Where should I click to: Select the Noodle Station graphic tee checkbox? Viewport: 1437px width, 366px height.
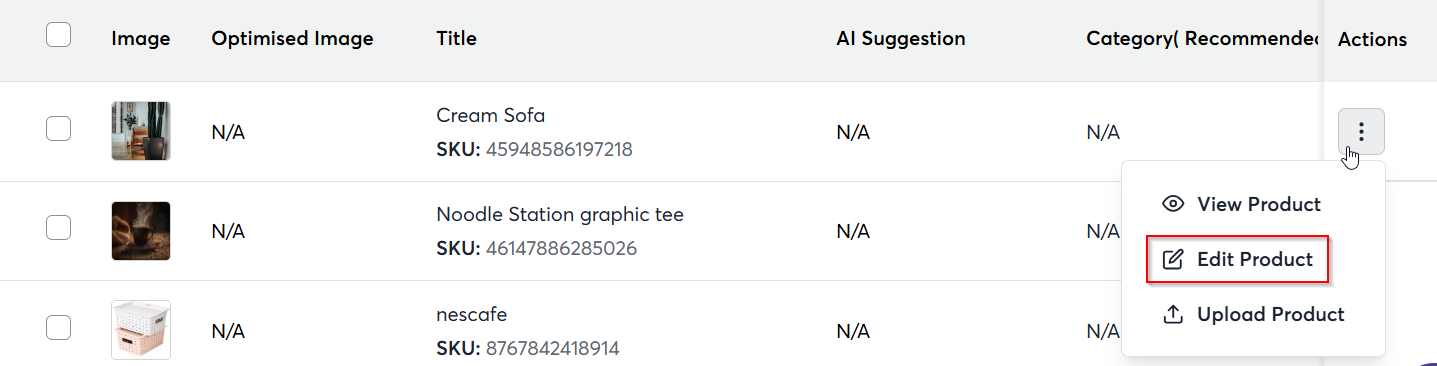(x=58, y=227)
